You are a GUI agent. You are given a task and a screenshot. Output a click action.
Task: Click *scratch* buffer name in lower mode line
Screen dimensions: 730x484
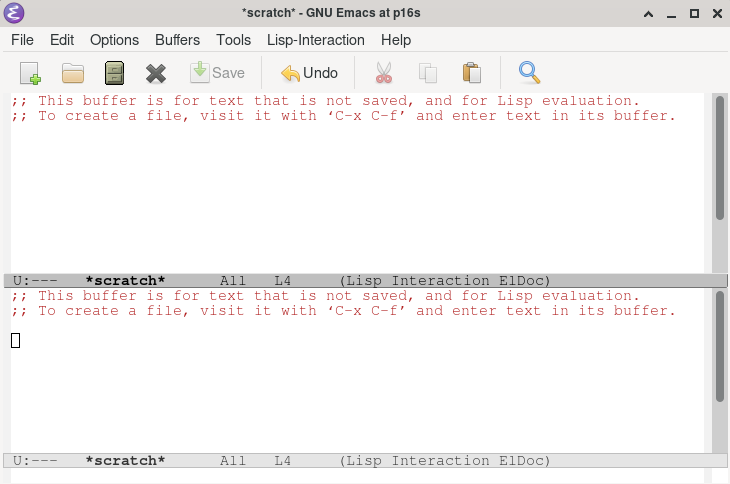pos(125,461)
